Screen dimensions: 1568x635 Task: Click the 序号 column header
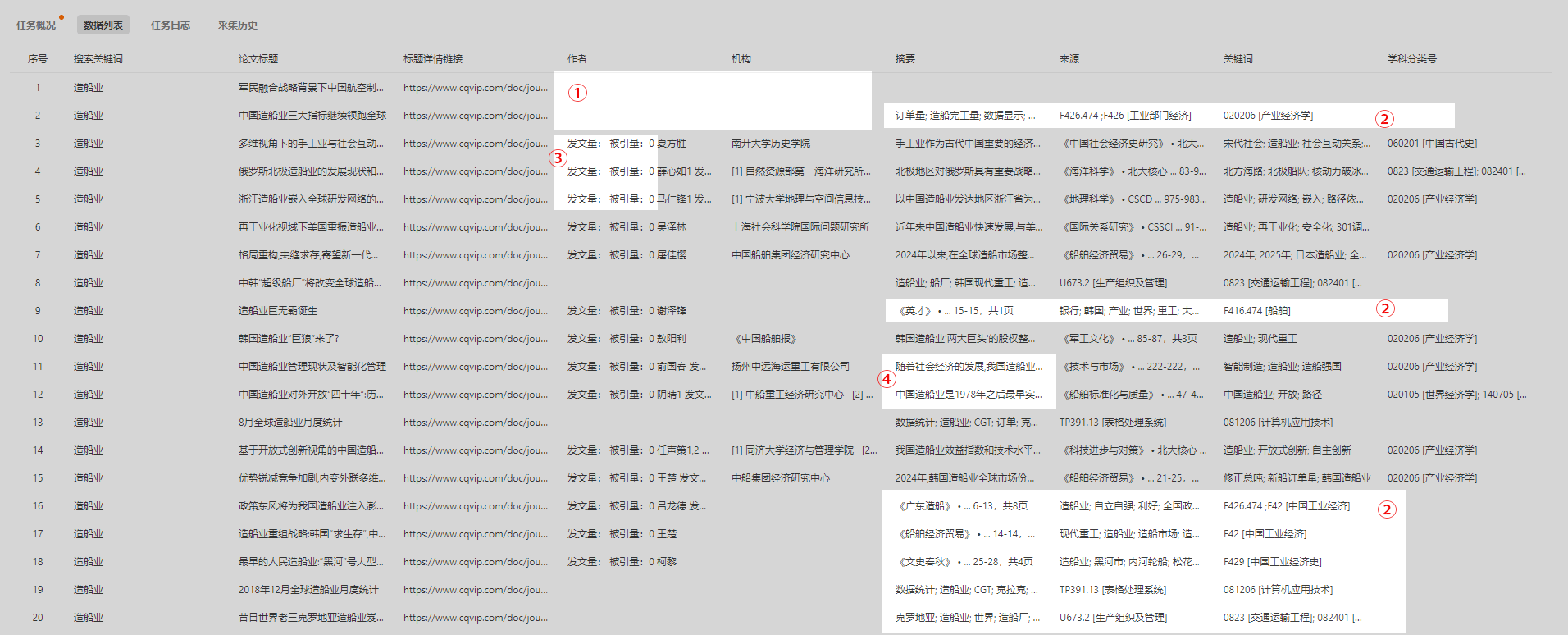(x=38, y=59)
